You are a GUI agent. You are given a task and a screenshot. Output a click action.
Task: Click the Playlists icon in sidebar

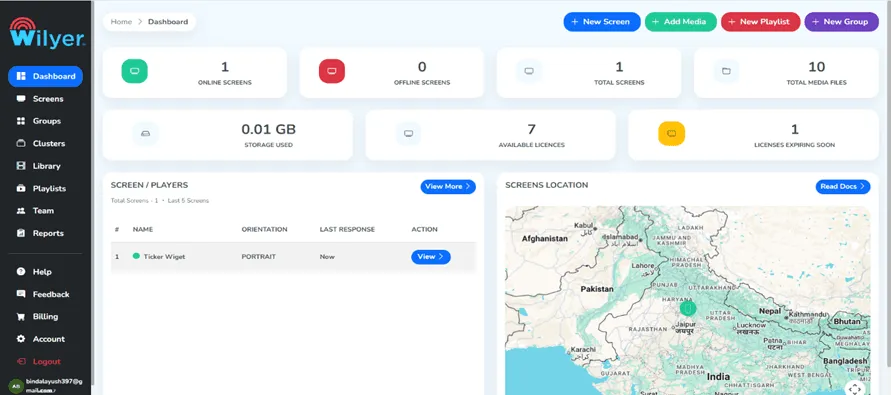(x=21, y=188)
